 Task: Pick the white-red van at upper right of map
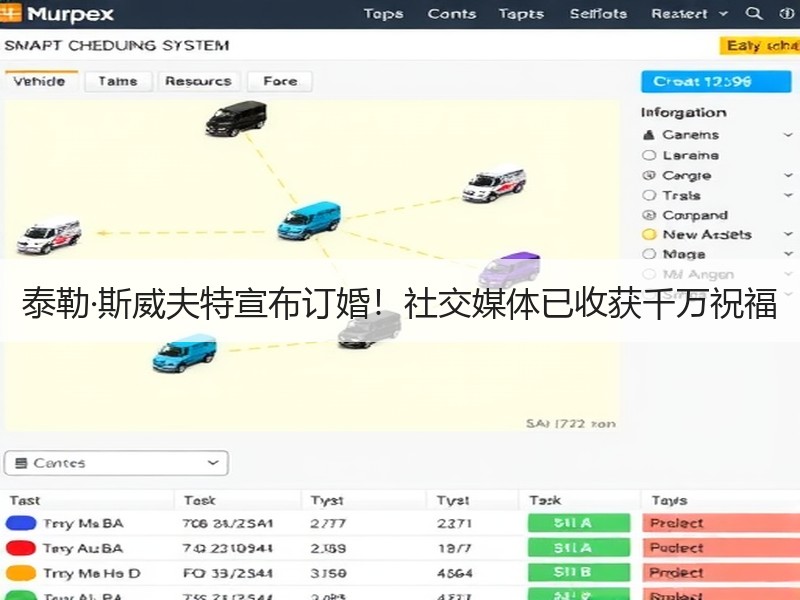(x=494, y=184)
